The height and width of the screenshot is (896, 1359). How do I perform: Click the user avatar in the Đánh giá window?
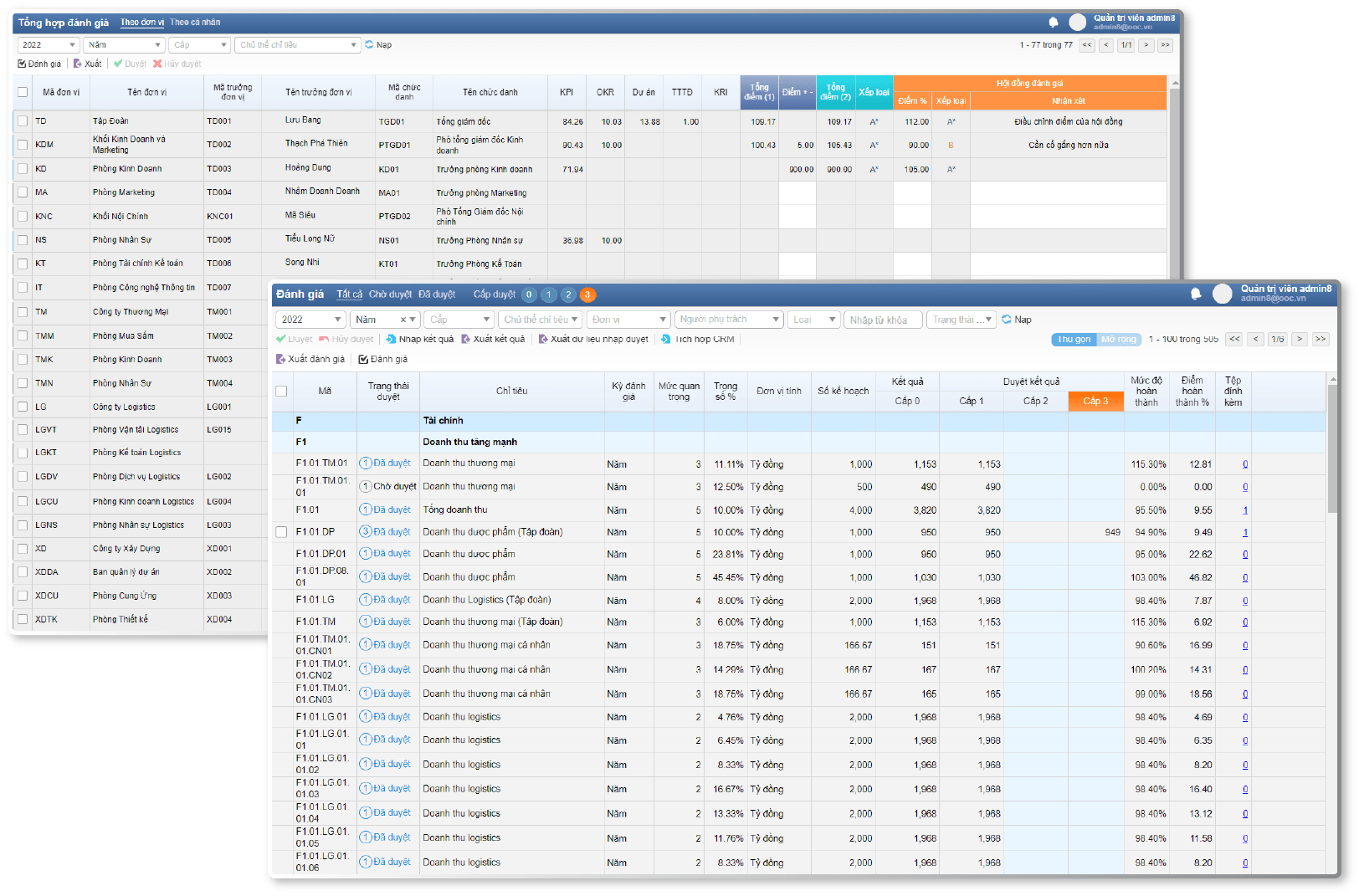click(x=1223, y=294)
